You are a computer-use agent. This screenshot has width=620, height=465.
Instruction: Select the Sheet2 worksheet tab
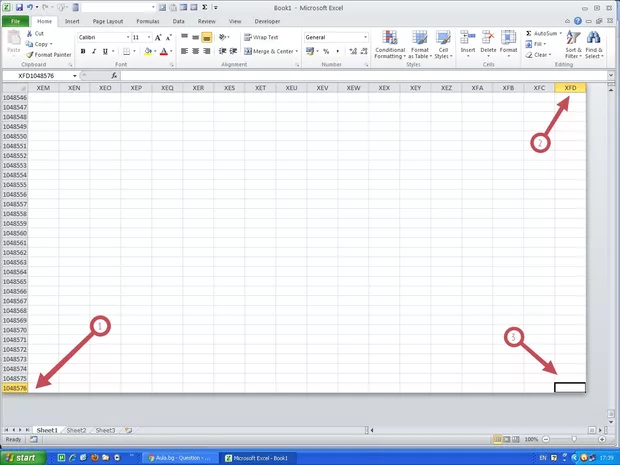(76, 430)
